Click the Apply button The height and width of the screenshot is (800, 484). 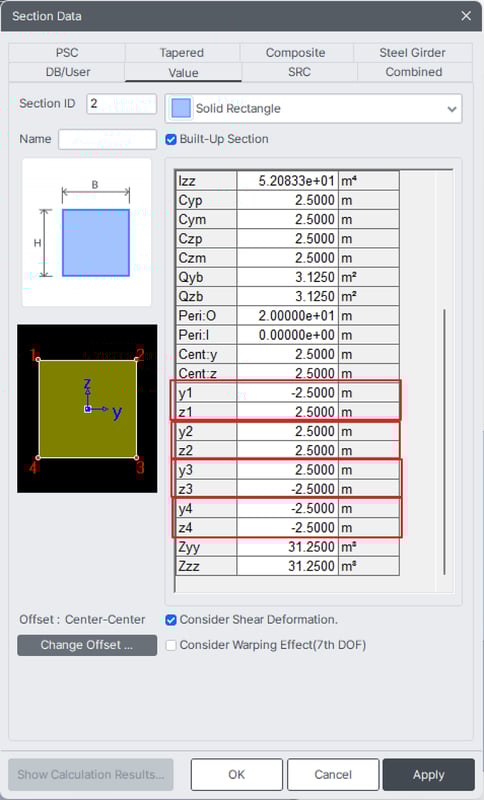click(x=429, y=774)
